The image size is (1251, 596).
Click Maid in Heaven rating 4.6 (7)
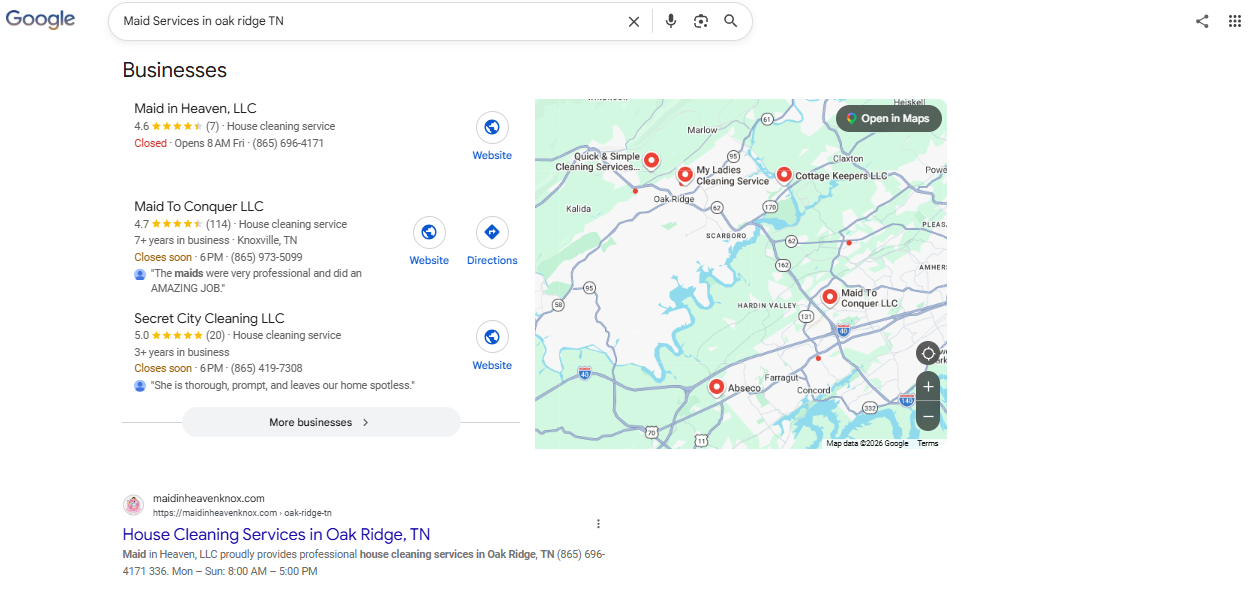176,126
